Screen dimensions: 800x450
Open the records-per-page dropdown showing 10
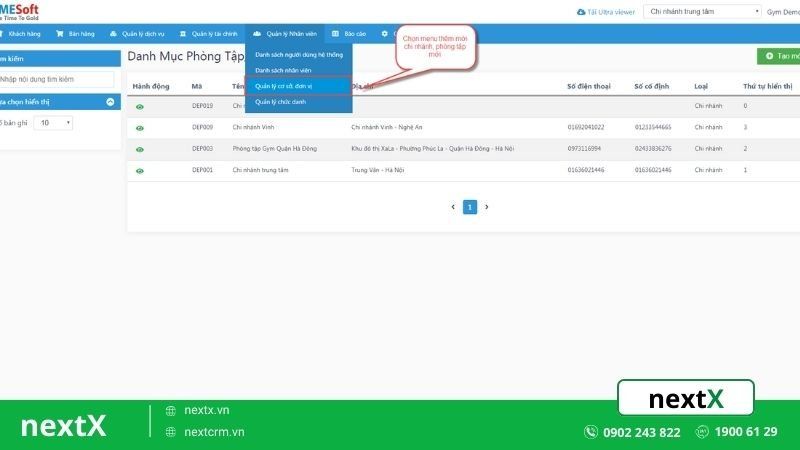53,122
